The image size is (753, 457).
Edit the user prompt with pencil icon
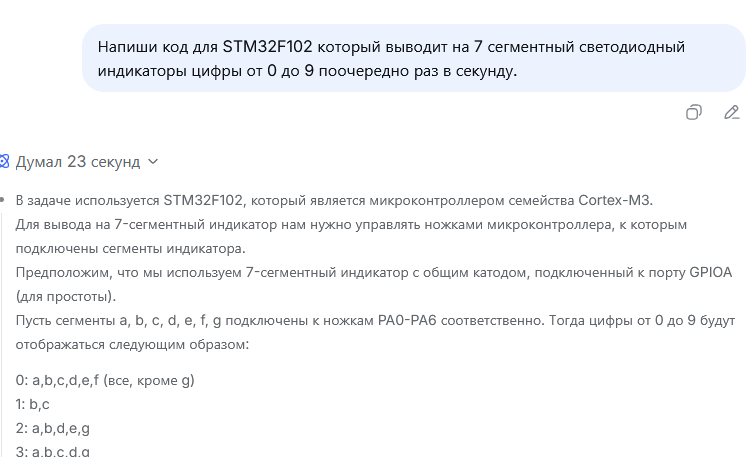coord(732,112)
